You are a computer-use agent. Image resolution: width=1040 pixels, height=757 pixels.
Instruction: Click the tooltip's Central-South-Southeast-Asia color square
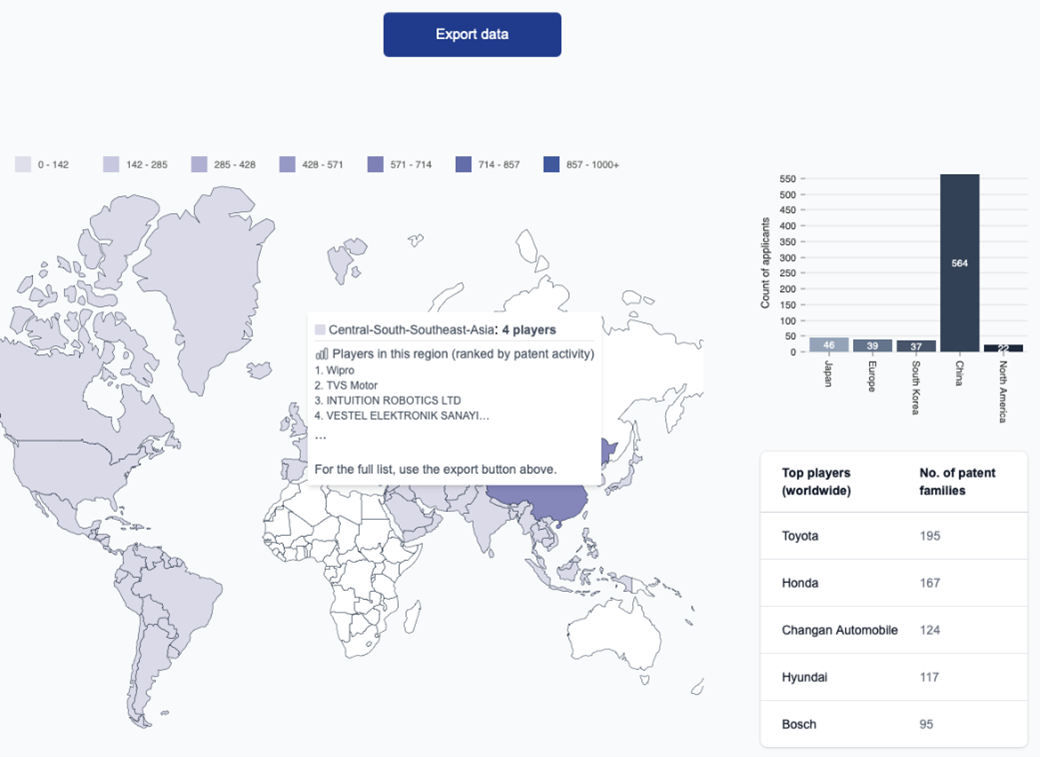(x=320, y=330)
